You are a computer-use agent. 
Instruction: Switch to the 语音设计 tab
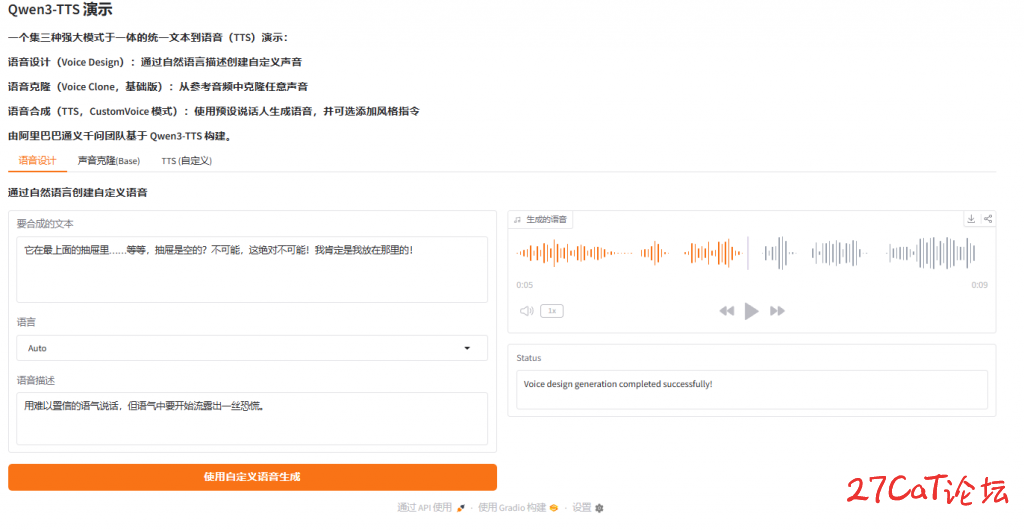pos(37,161)
